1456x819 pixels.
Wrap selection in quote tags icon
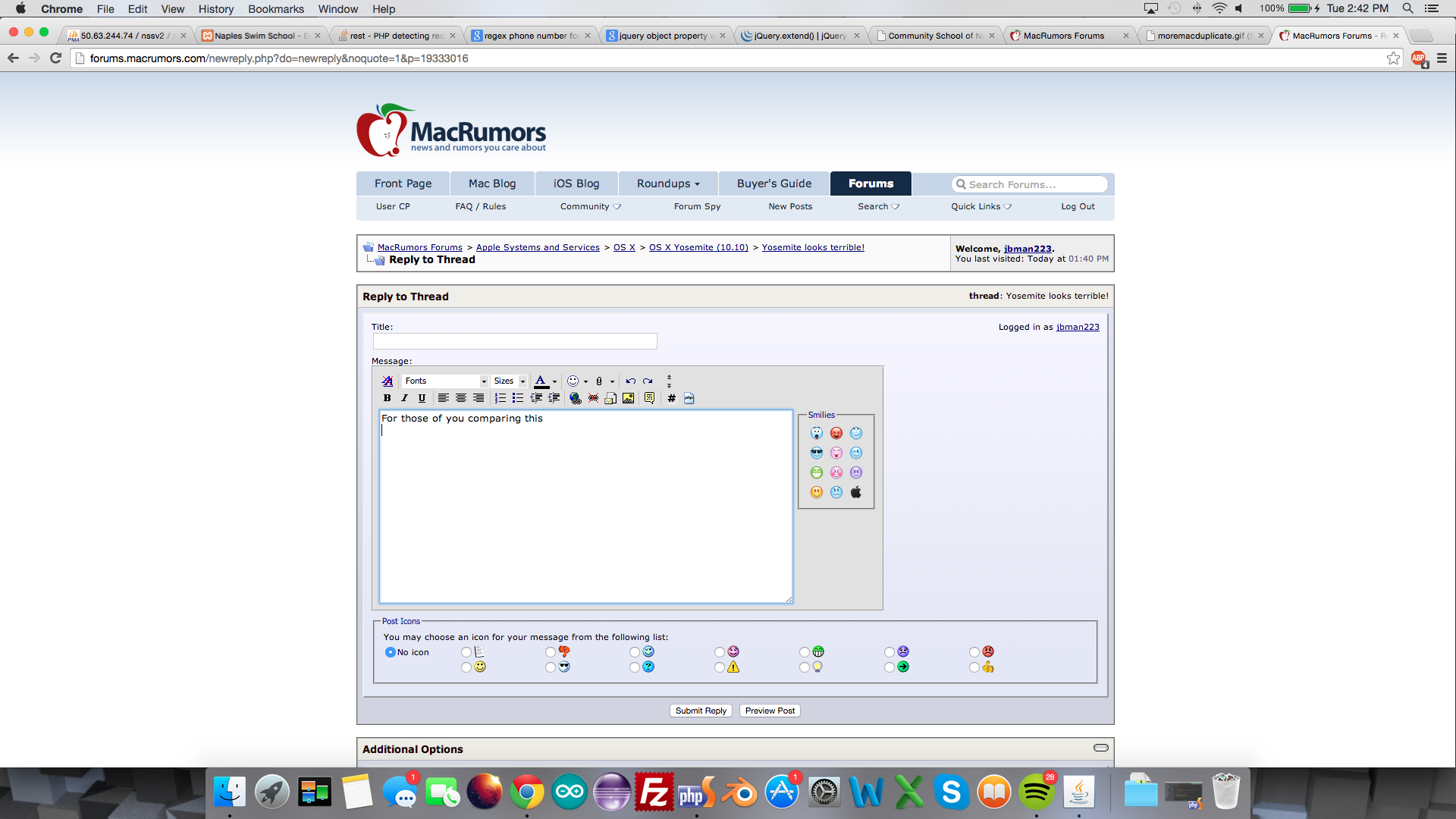click(649, 398)
